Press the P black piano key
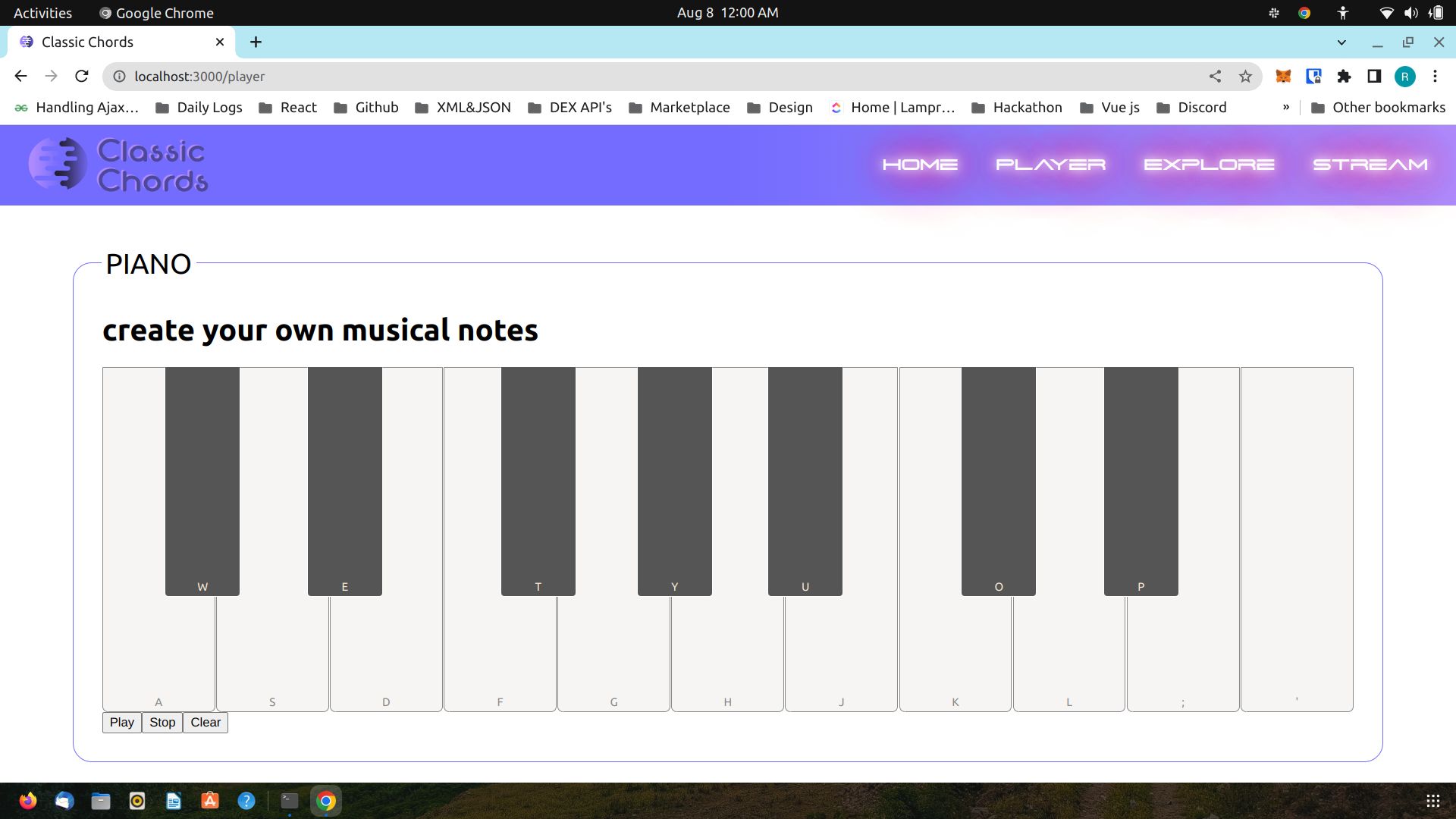 (x=1141, y=480)
